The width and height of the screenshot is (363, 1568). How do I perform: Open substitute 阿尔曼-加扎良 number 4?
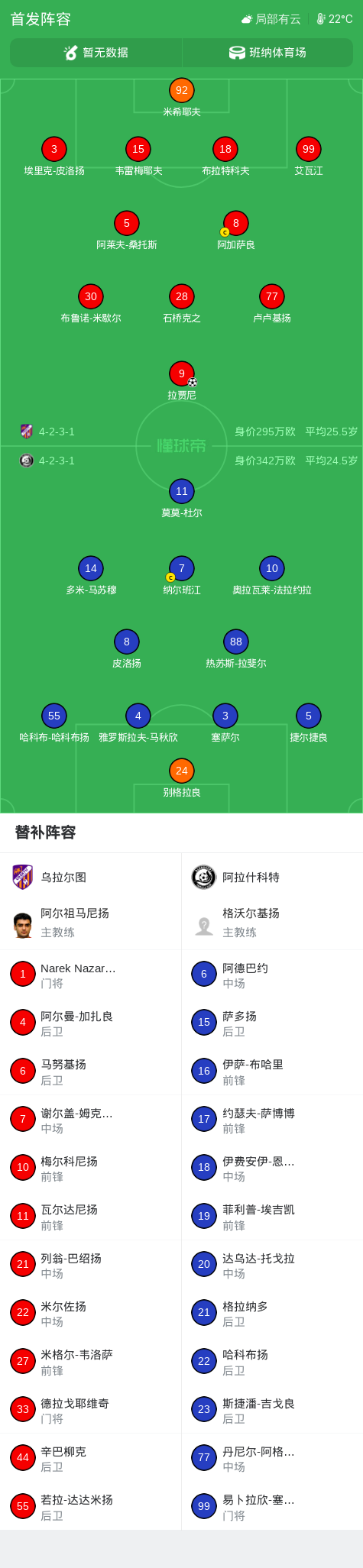click(x=91, y=1023)
